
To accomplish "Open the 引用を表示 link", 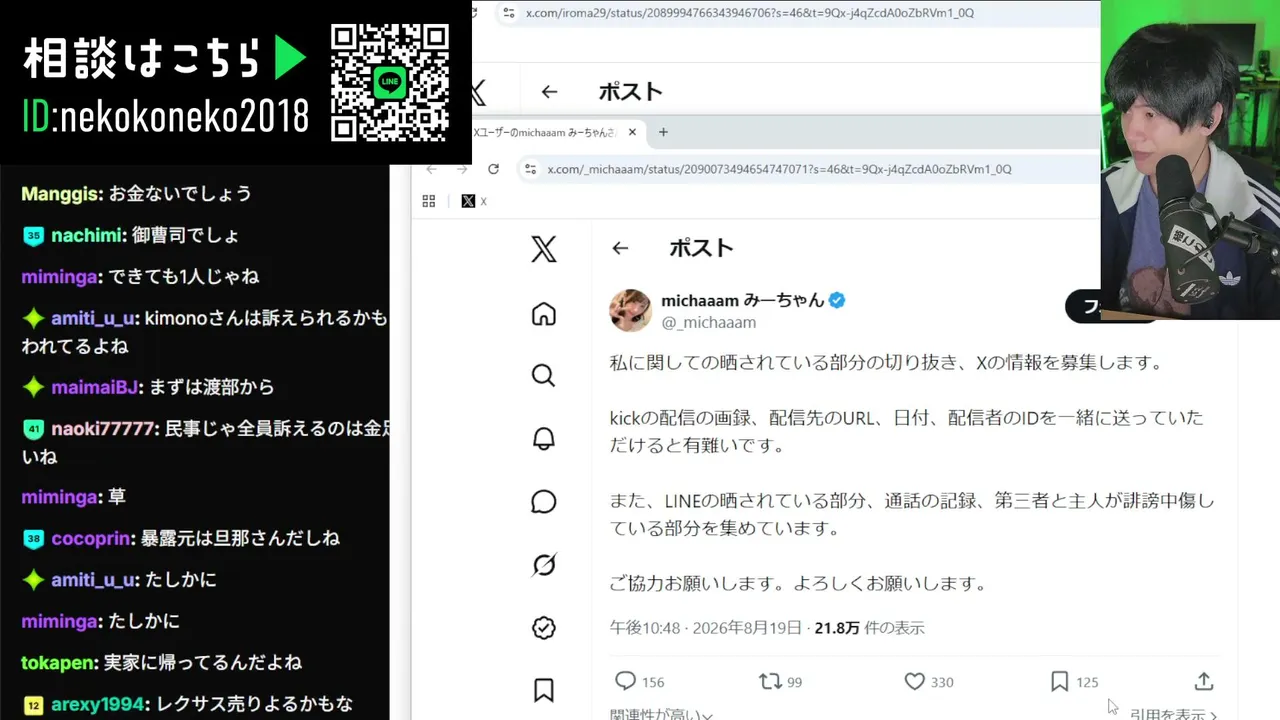I will click(x=1173, y=714).
